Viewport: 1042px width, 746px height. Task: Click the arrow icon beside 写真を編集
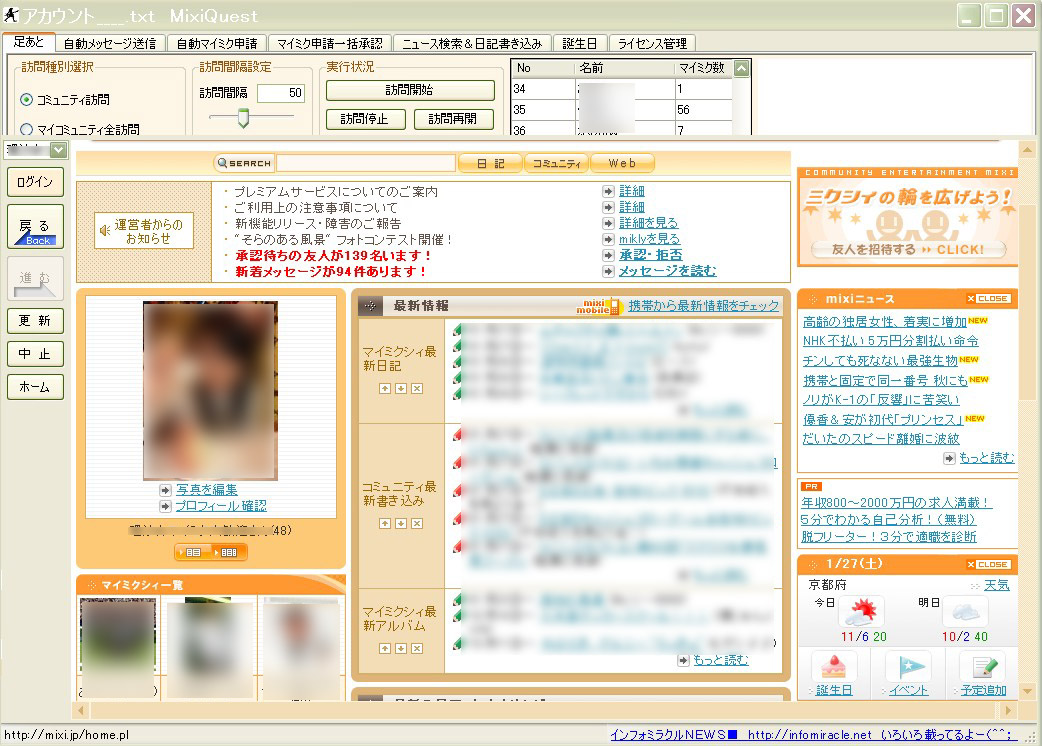tap(165, 490)
